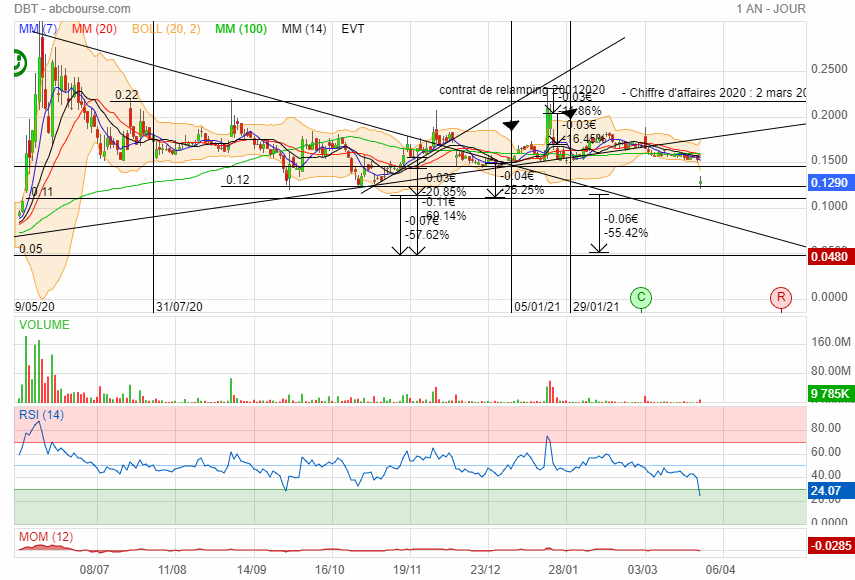Image resolution: width=855 pixels, height=580 pixels.
Task: Click the 06/04 date on the time axis
Action: tap(720, 570)
